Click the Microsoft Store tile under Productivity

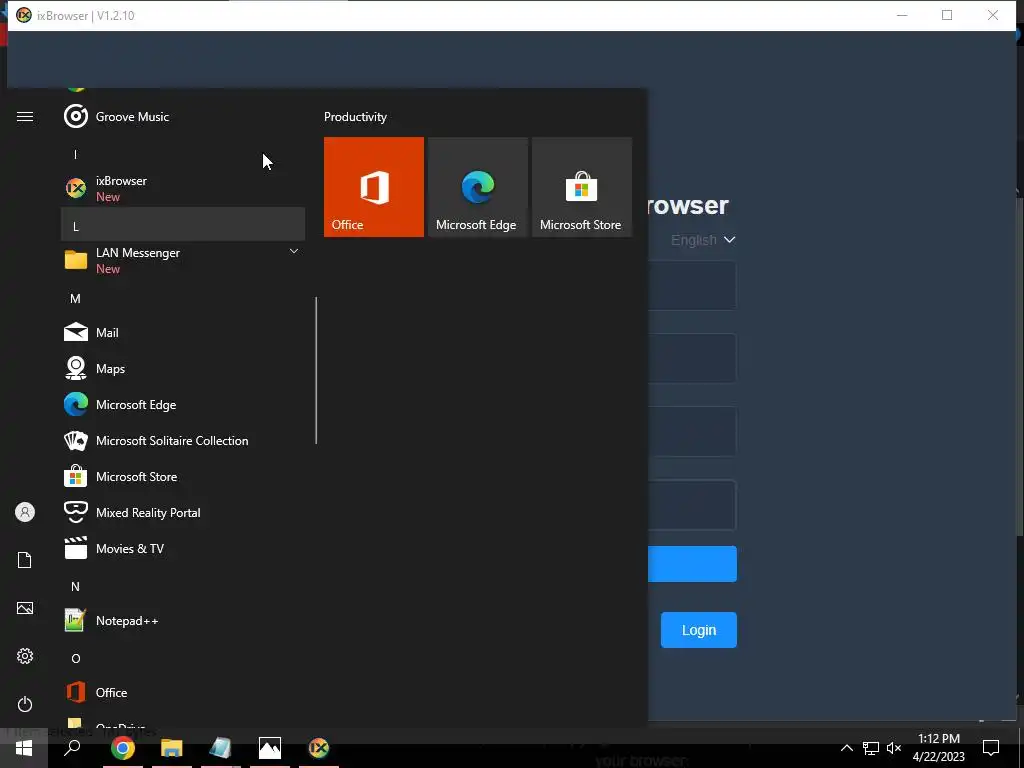[x=582, y=187]
